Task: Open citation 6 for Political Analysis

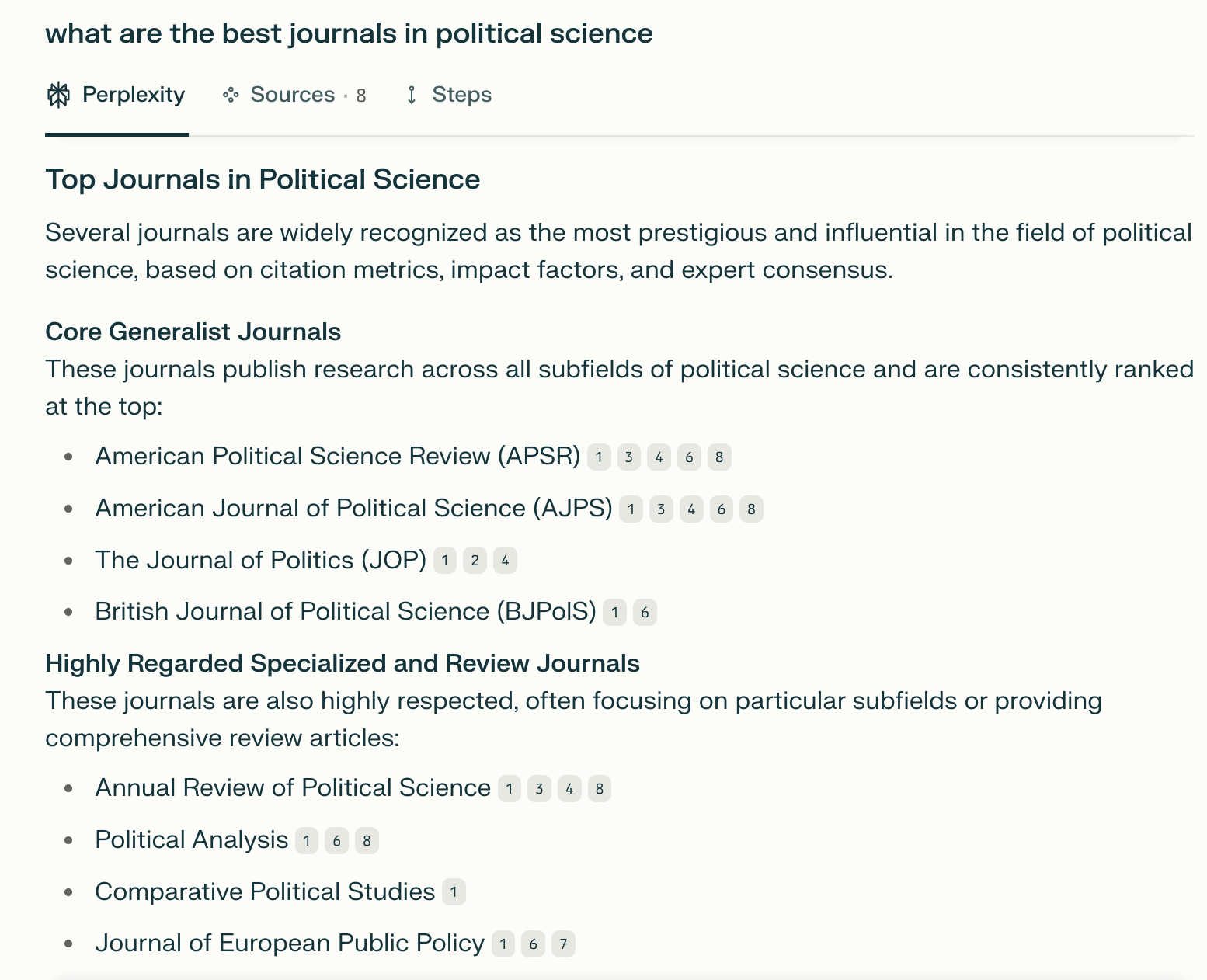Action: coord(336,841)
